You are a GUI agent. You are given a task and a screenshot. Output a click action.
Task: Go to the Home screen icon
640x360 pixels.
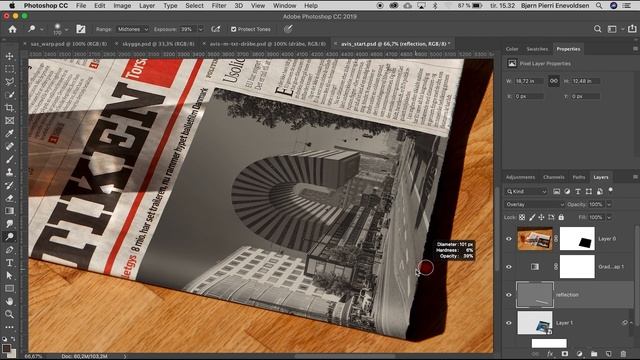tap(12, 29)
